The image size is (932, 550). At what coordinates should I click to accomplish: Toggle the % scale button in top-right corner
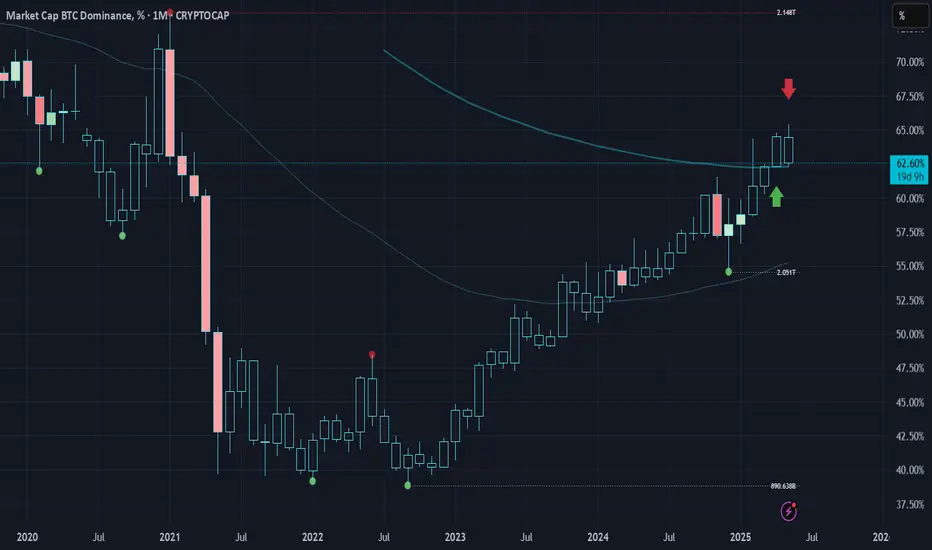click(909, 16)
